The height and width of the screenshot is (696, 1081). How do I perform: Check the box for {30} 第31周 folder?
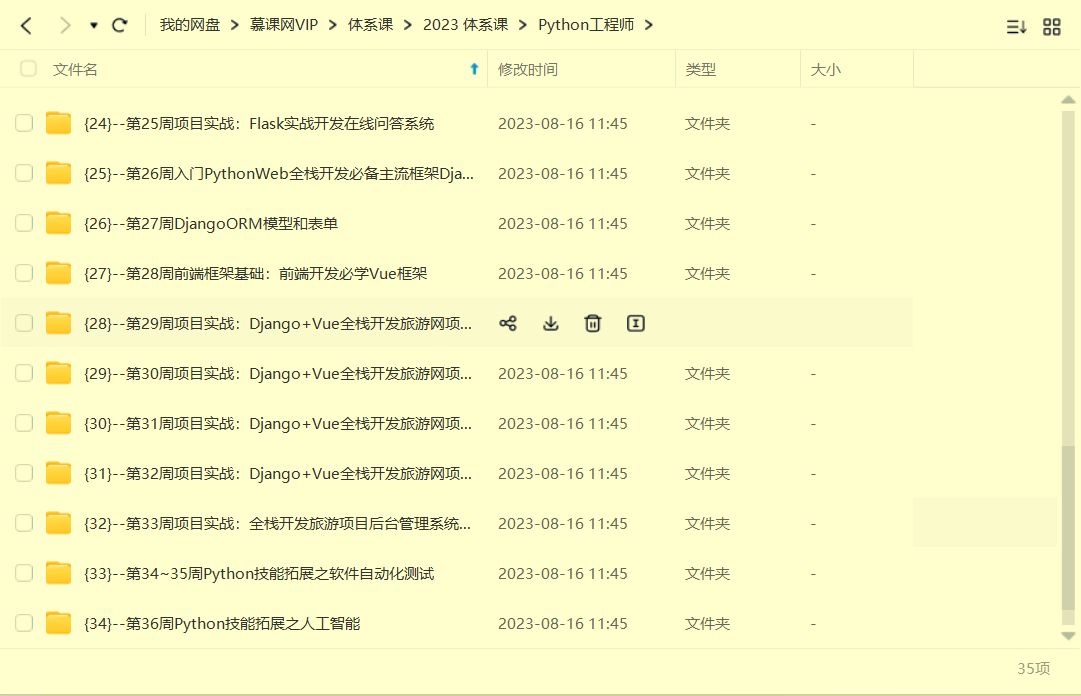[x=24, y=423]
